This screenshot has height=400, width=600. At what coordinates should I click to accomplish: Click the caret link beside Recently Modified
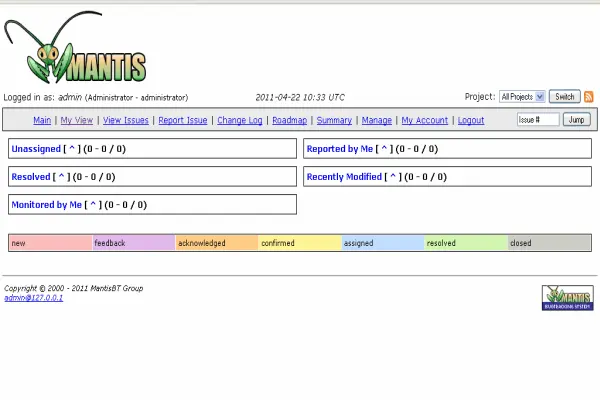pos(394,177)
